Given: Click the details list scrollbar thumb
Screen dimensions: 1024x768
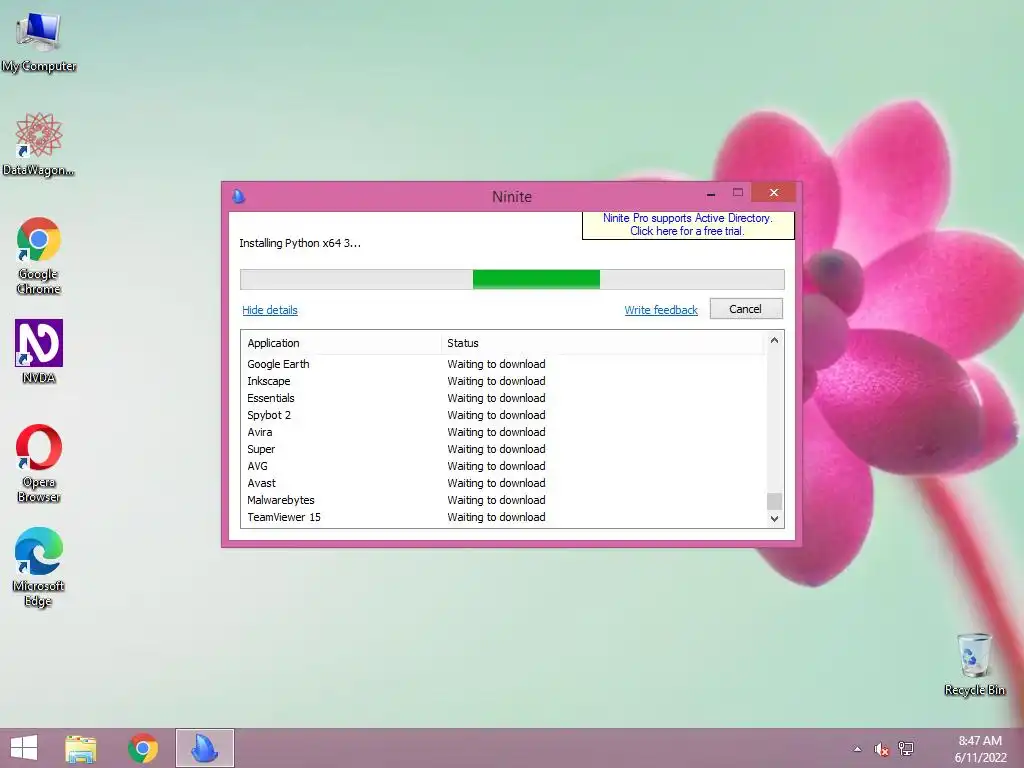Looking at the screenshot, I should pyautogui.click(x=774, y=501).
